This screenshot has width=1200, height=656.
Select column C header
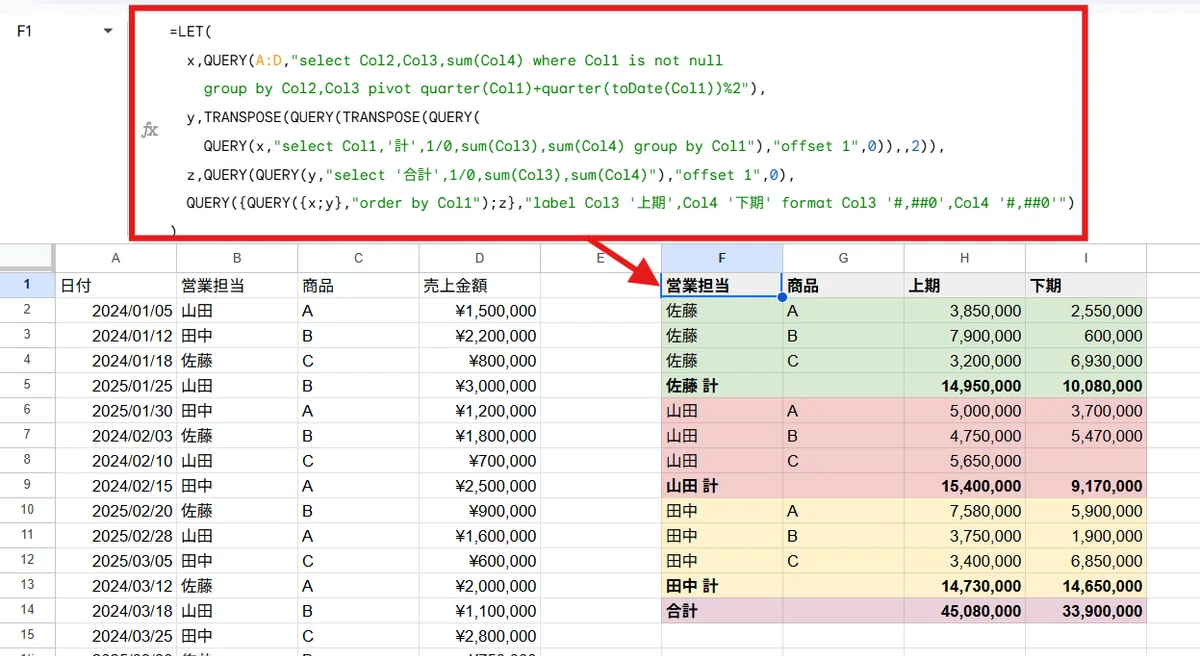click(358, 258)
